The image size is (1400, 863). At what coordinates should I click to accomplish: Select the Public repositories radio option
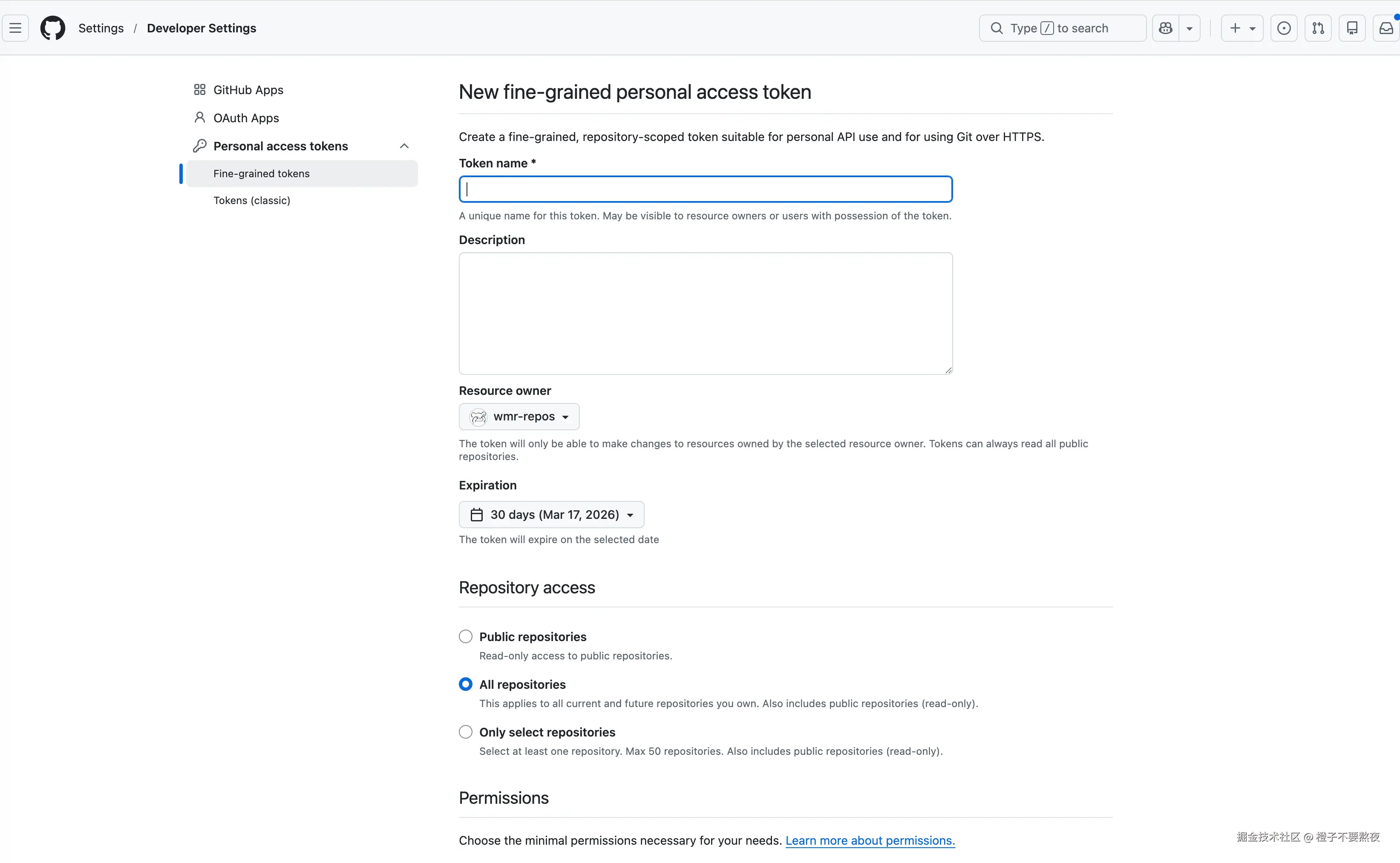point(466,636)
